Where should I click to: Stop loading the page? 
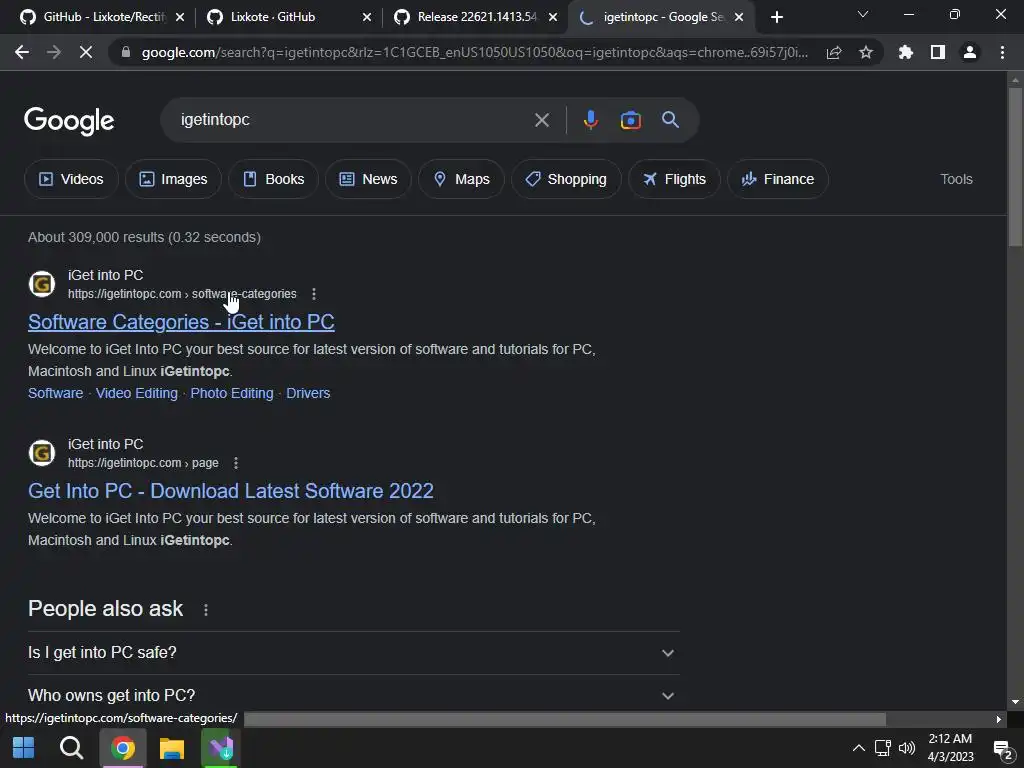click(86, 52)
